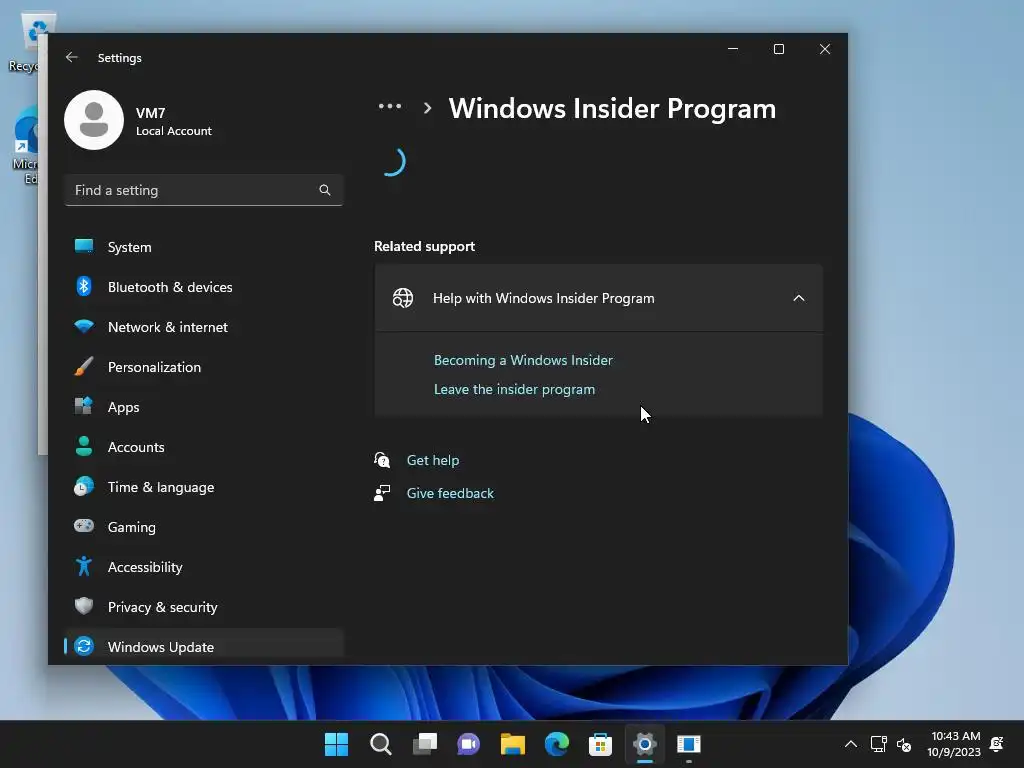The height and width of the screenshot is (768, 1024).
Task: Open Accounts settings page
Action: tap(204, 447)
